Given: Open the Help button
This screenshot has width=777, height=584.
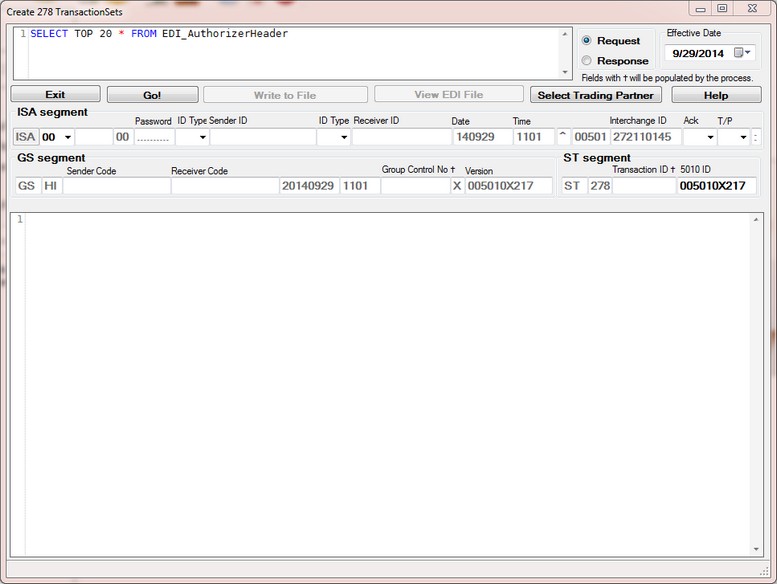Looking at the screenshot, I should pos(715,95).
